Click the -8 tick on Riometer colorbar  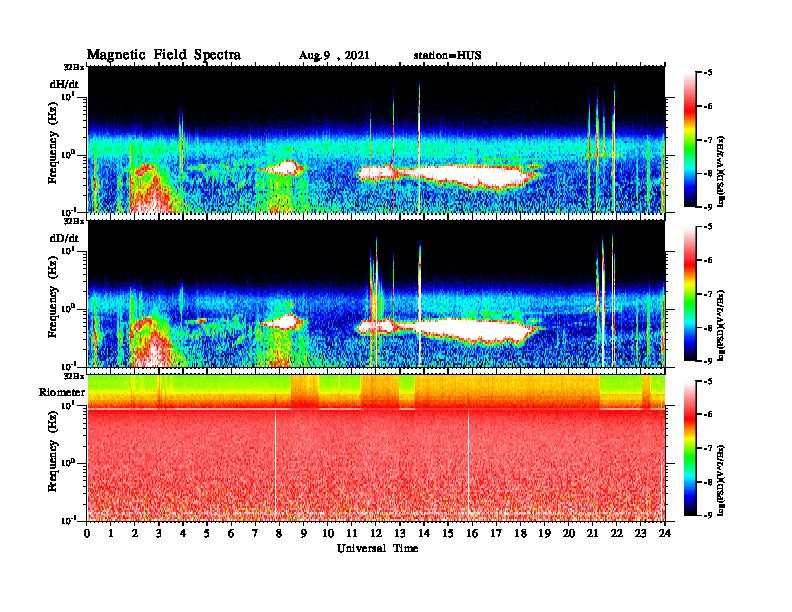708,482
